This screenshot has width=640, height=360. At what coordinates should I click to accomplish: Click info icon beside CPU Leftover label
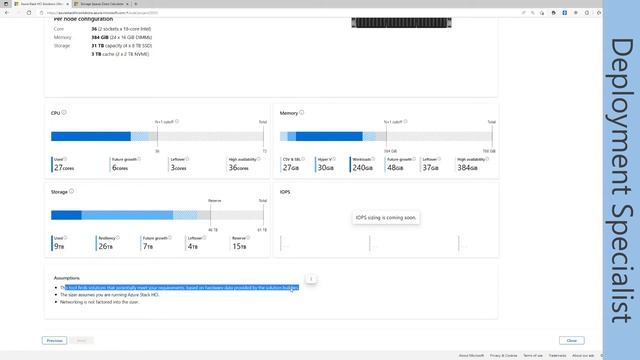point(187,159)
